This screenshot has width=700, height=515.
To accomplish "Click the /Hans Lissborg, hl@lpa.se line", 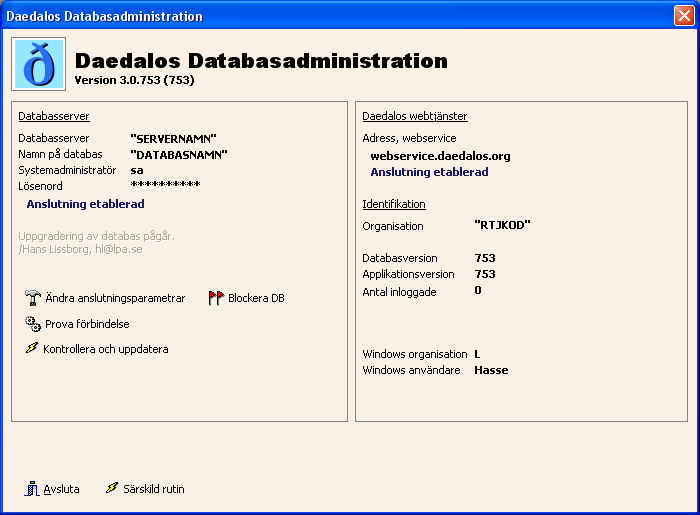I will 80,249.
